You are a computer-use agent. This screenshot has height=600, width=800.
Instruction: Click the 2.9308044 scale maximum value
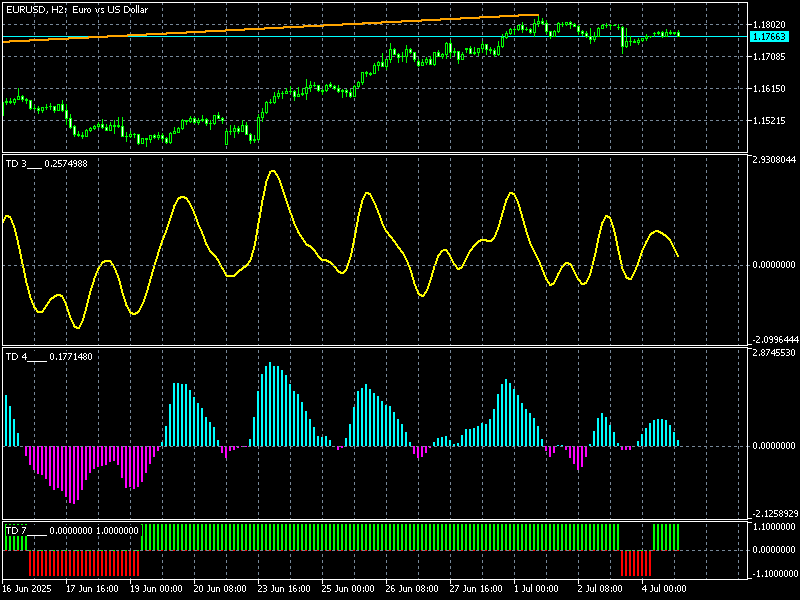[773, 160]
